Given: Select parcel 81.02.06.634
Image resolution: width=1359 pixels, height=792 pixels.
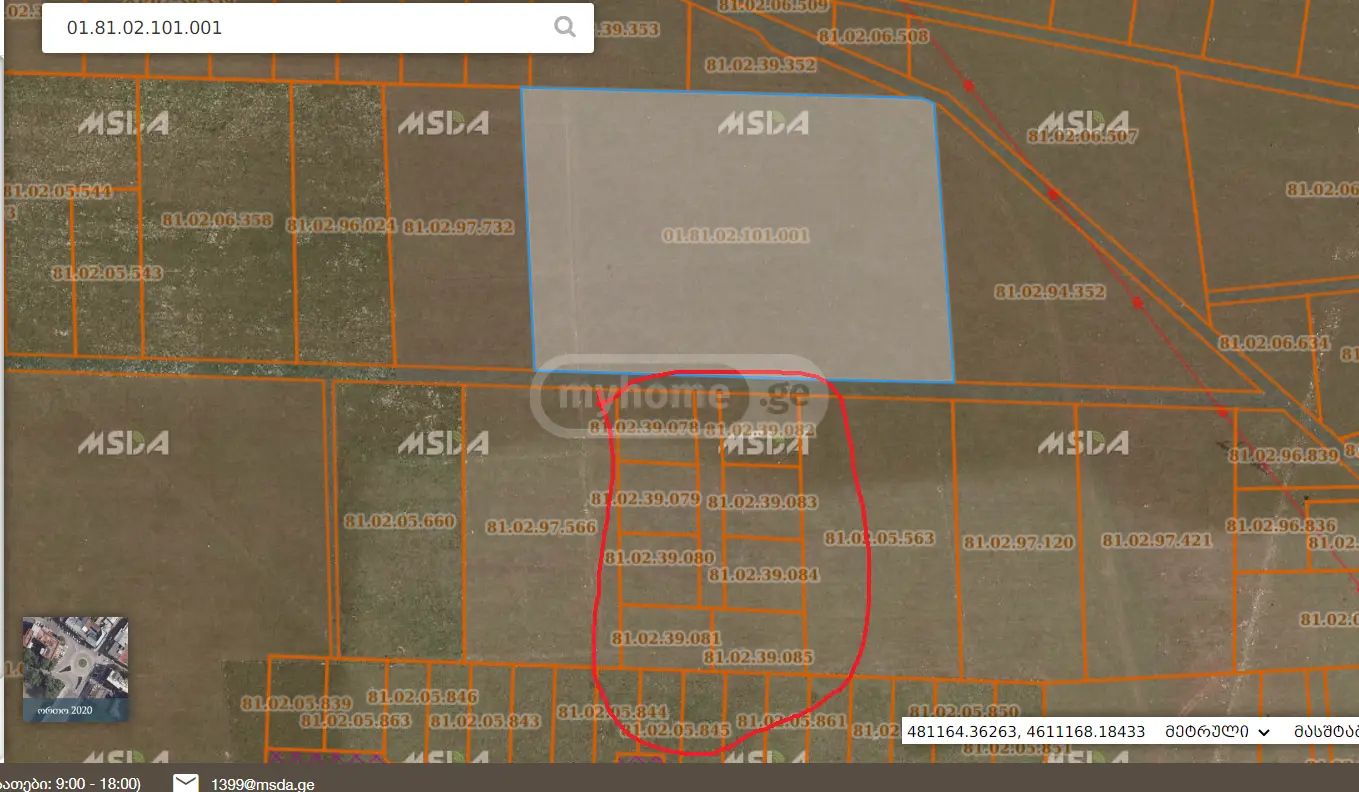Looking at the screenshot, I should point(1274,342).
